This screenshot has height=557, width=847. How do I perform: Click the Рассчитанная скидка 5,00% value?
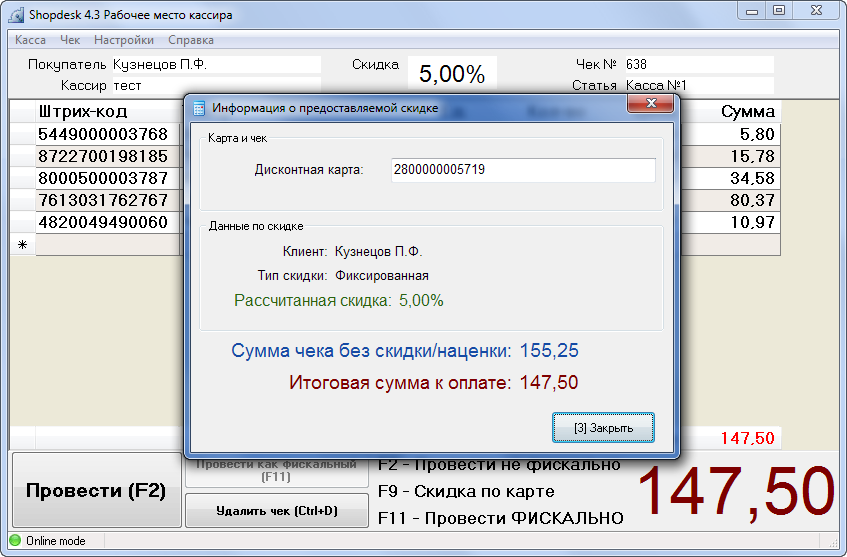pos(421,300)
